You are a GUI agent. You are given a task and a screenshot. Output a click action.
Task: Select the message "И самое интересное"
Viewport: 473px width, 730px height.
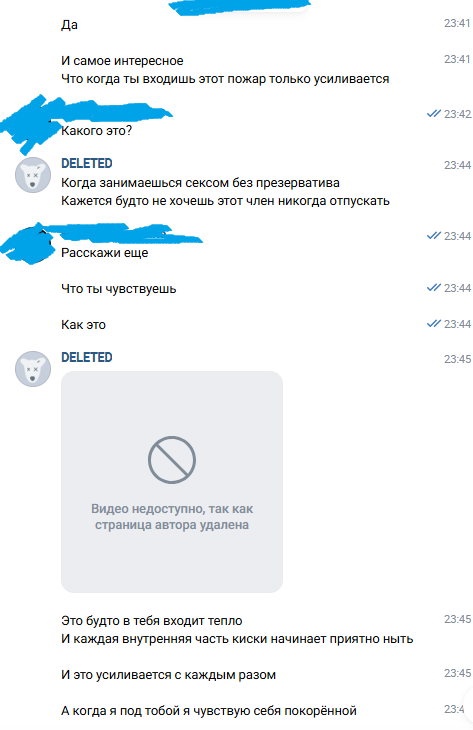pyautogui.click(x=122, y=61)
